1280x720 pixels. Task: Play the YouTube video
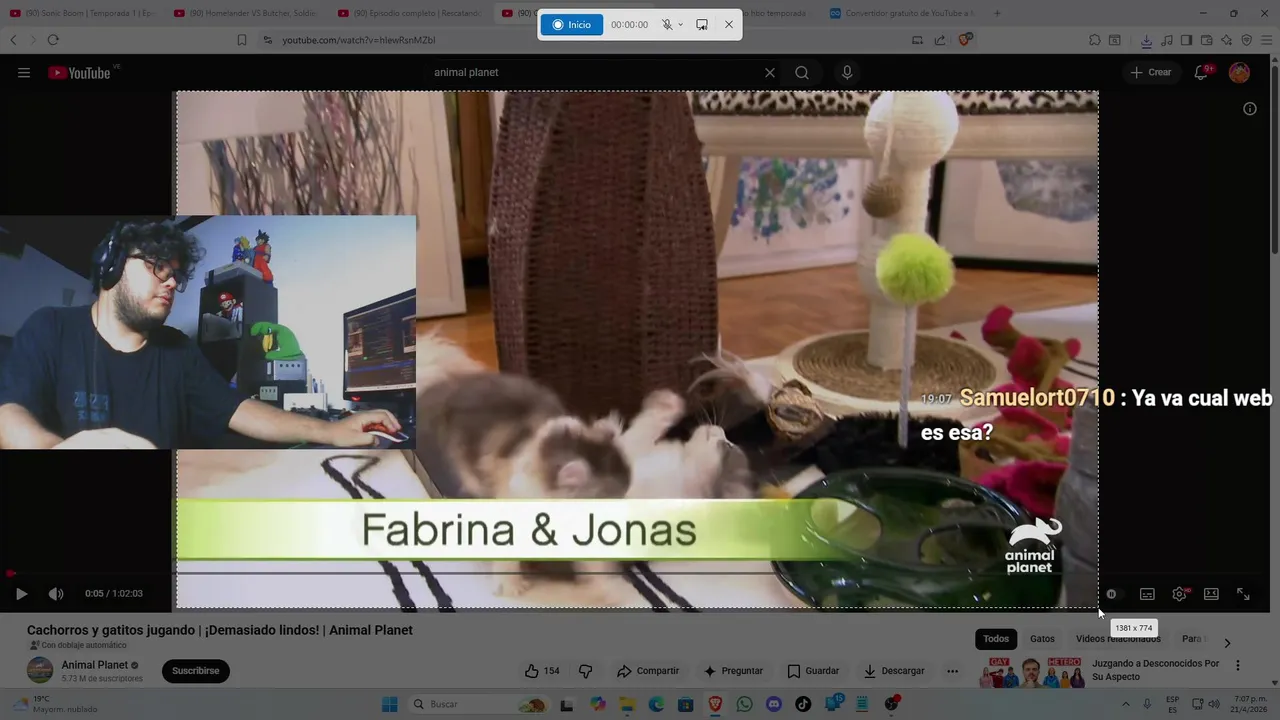(x=21, y=594)
